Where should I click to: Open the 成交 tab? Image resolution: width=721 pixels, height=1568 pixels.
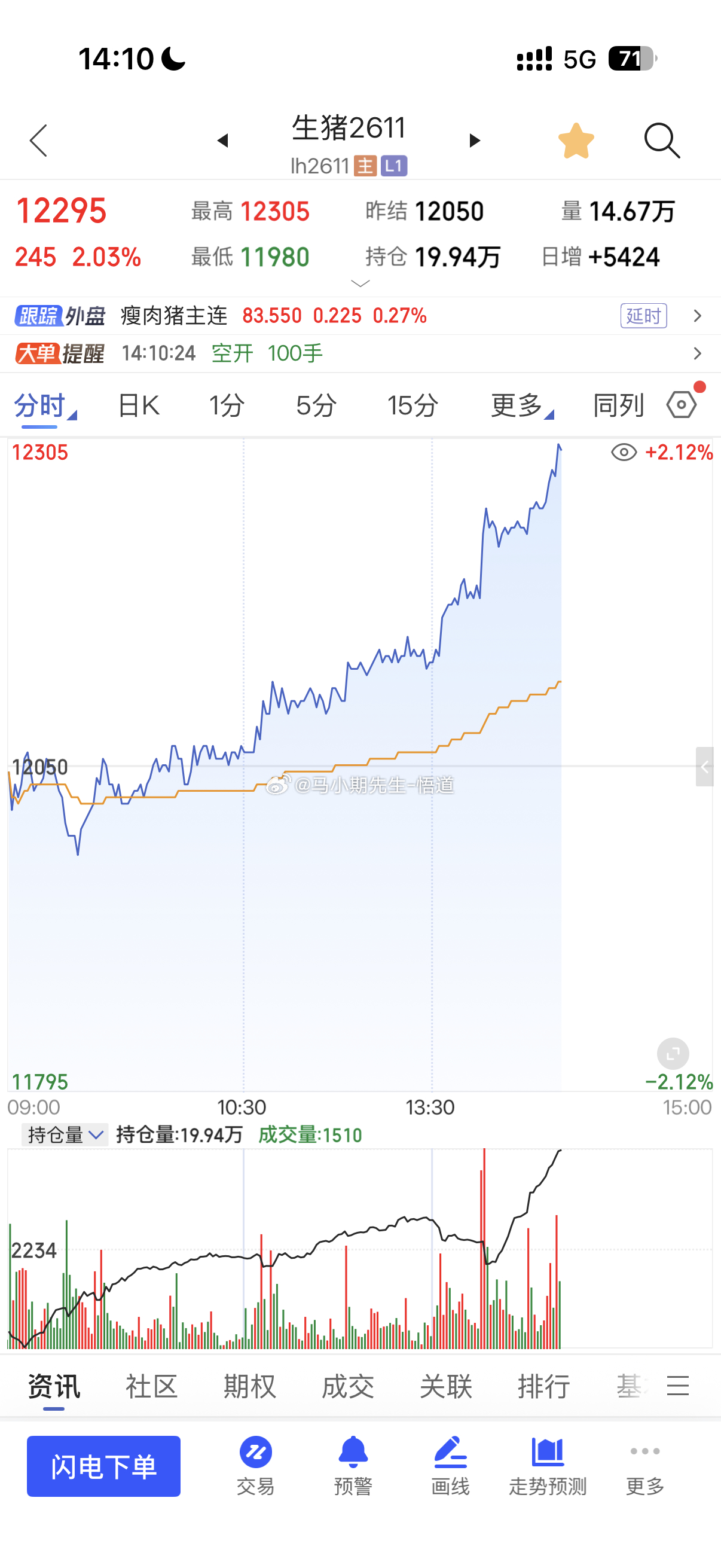[x=348, y=1386]
